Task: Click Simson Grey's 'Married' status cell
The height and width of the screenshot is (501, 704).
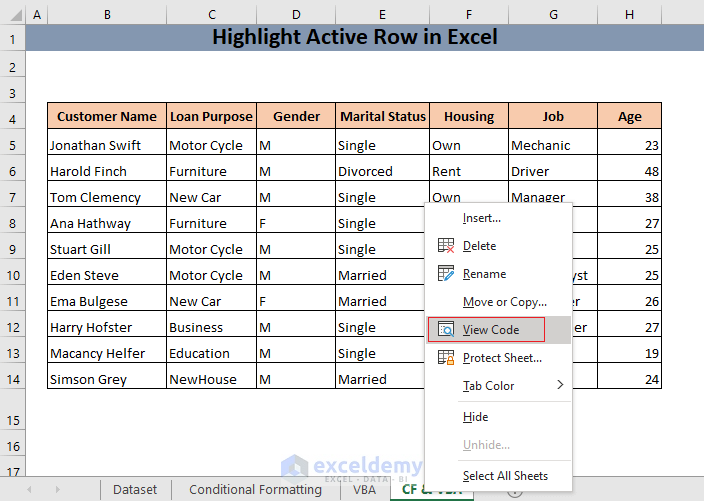Action: (380, 376)
